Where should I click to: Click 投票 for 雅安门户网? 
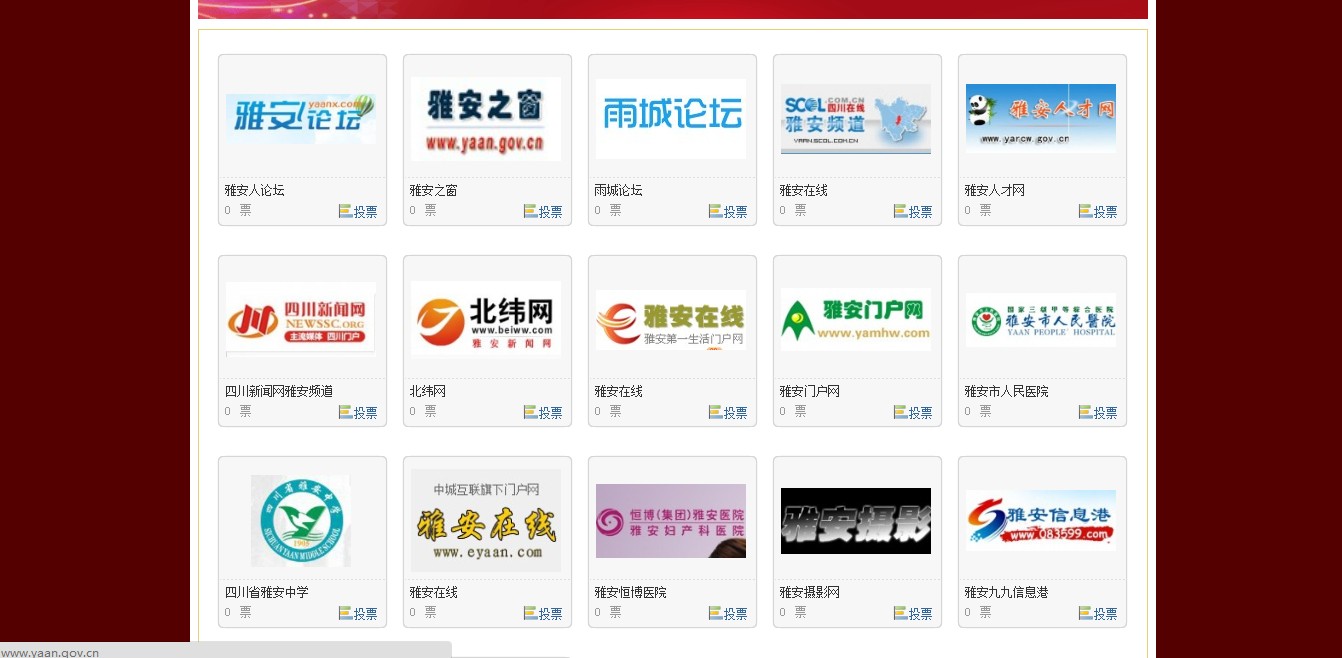click(913, 413)
